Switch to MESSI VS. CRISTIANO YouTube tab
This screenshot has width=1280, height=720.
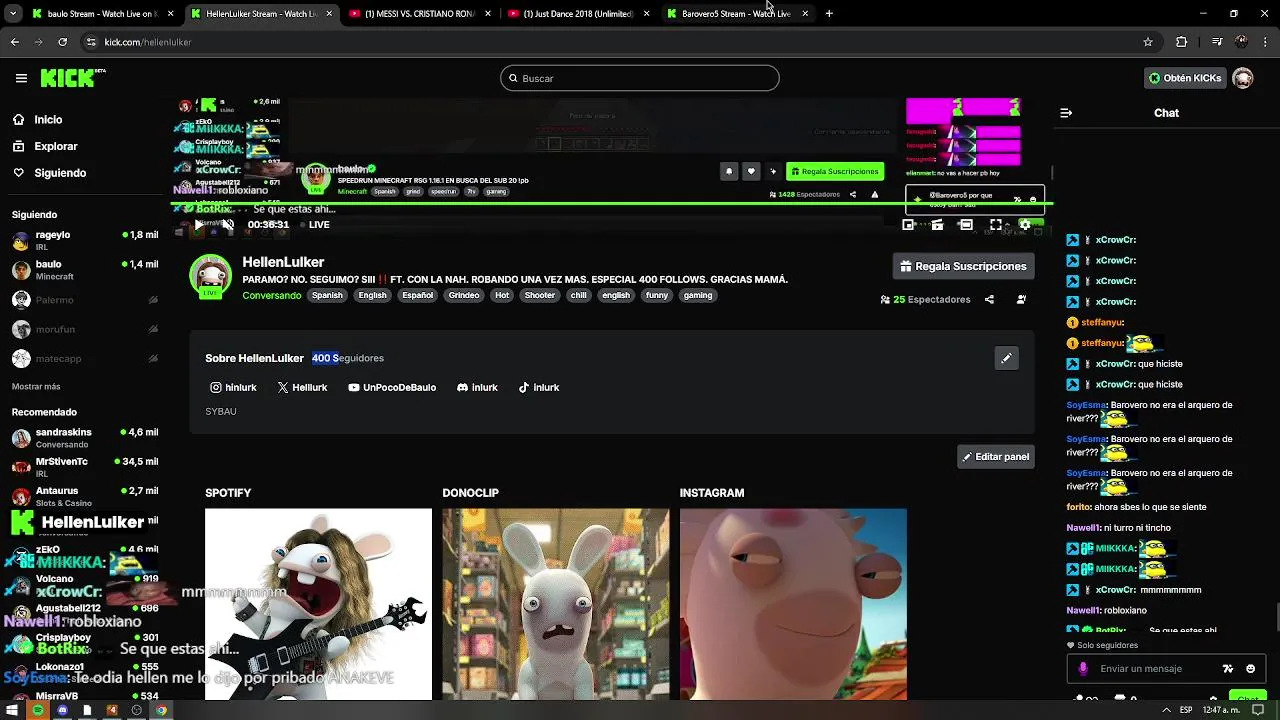(x=419, y=14)
